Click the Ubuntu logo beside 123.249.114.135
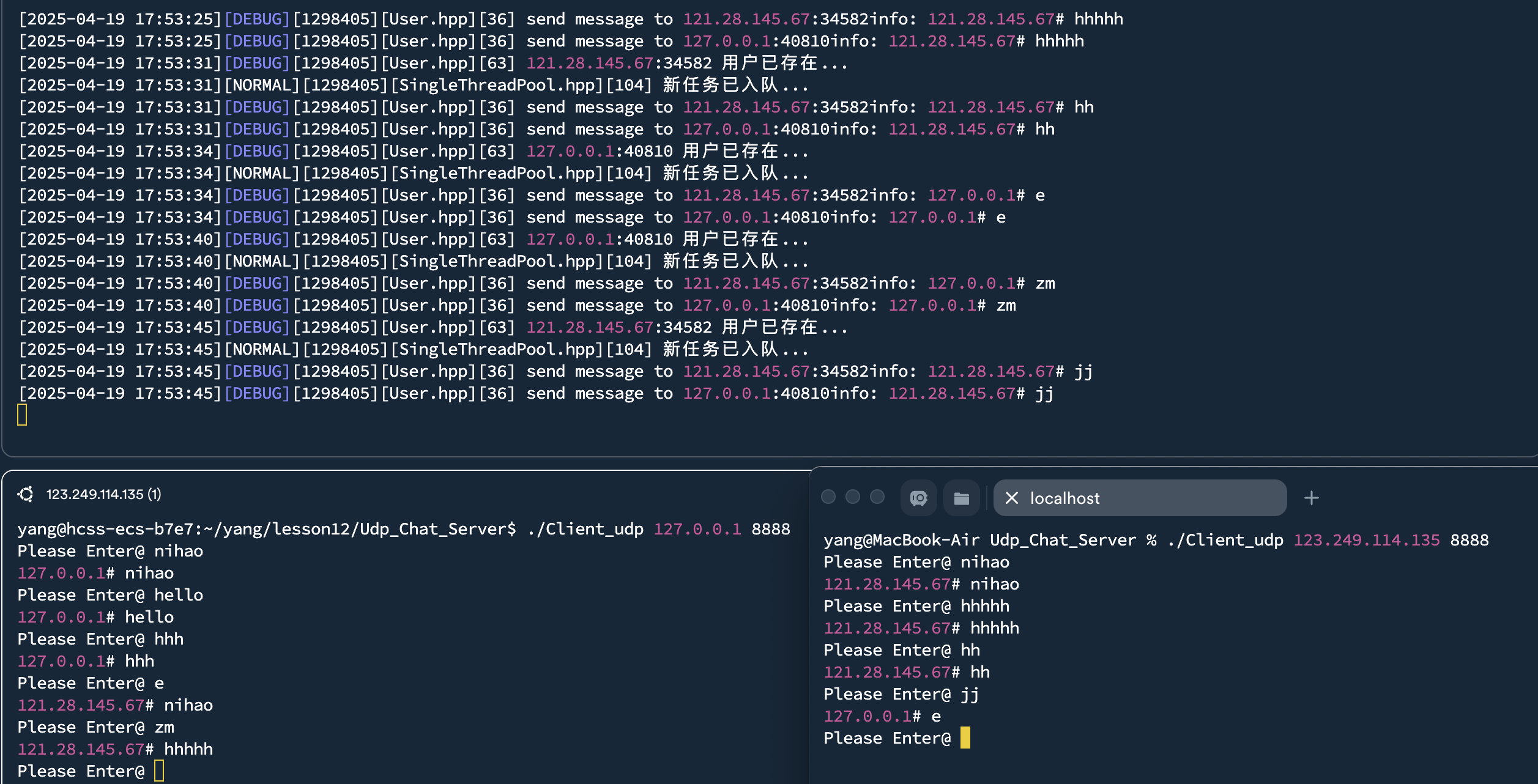 click(26, 494)
